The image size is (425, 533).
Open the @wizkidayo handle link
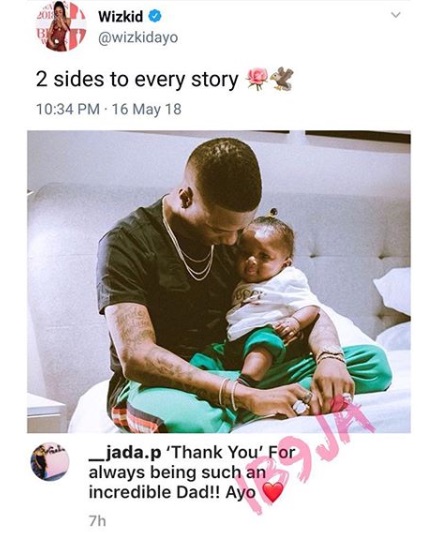[x=138, y=38]
